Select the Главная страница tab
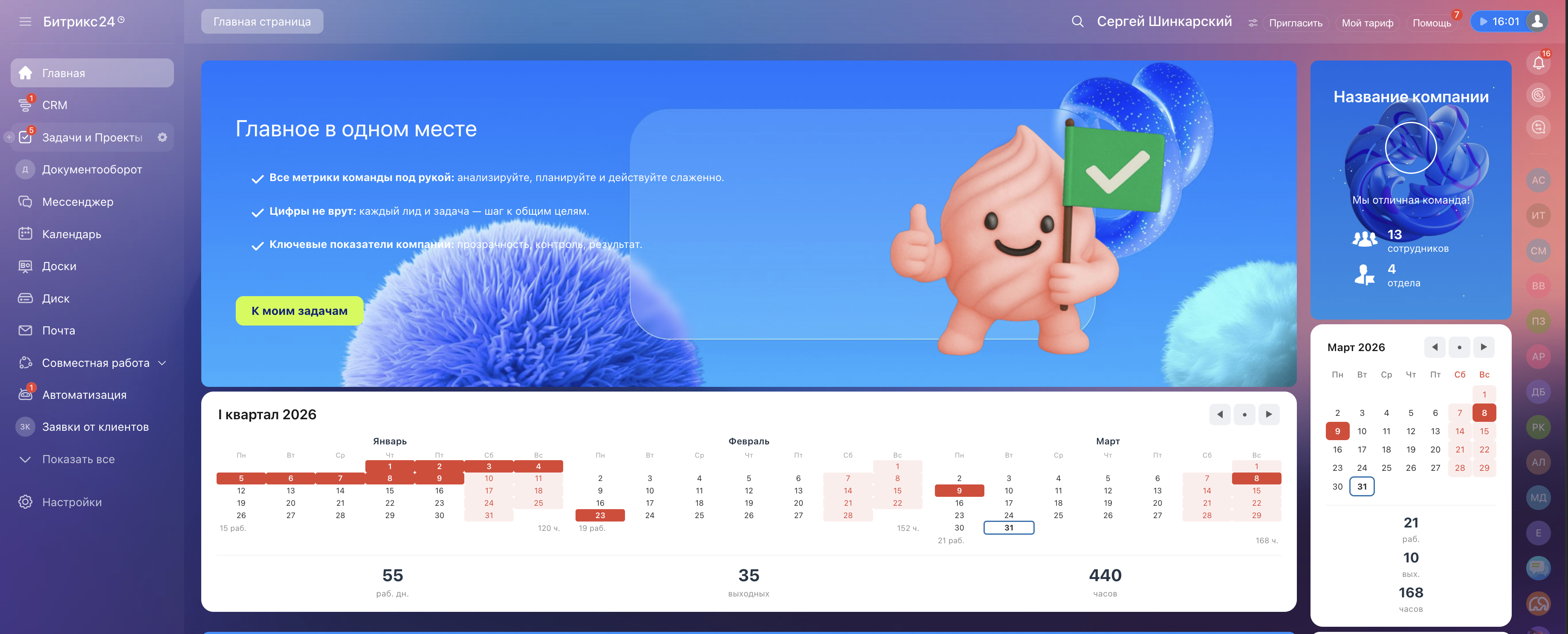 (x=262, y=22)
